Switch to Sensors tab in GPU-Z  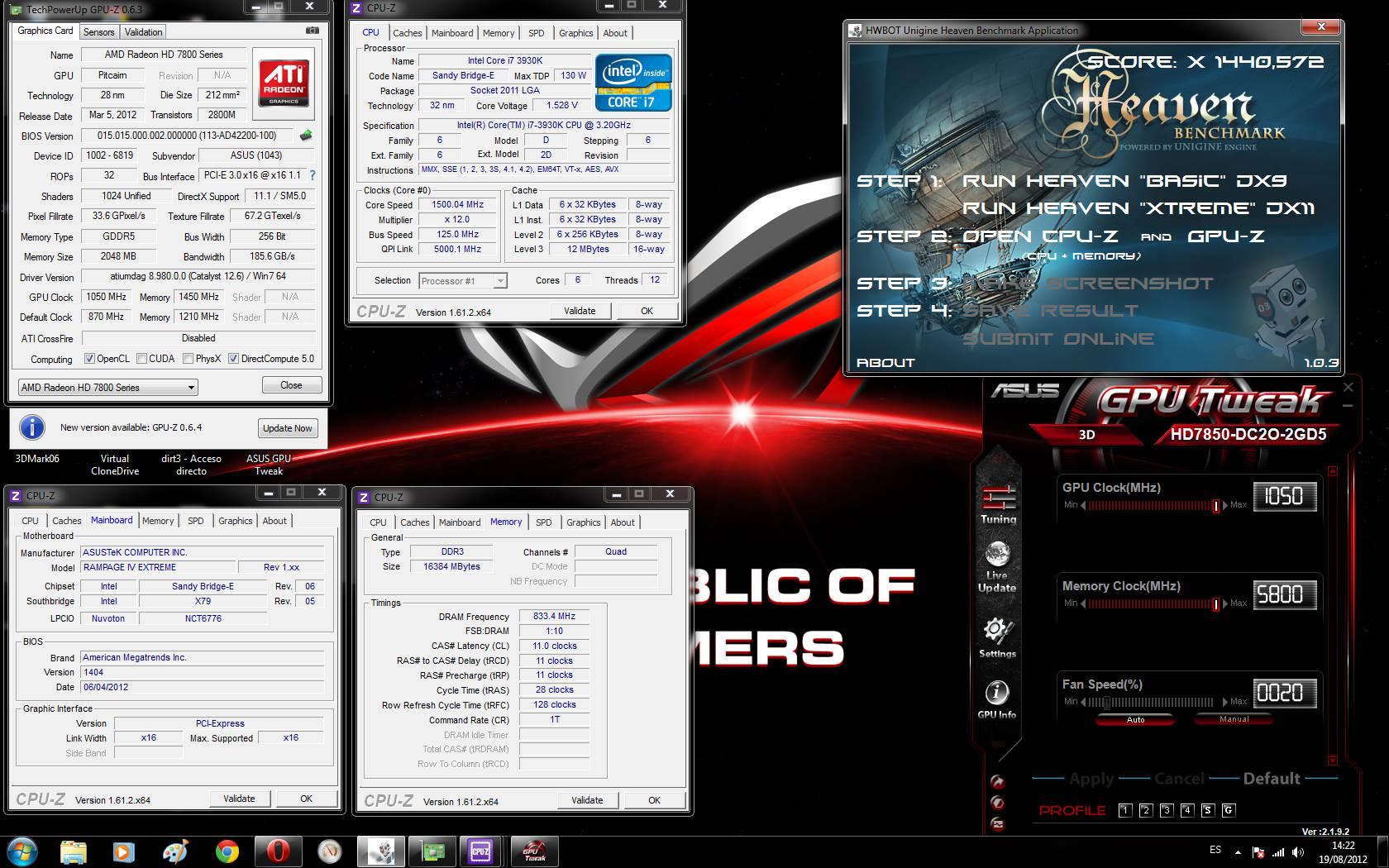pyautogui.click(x=98, y=32)
